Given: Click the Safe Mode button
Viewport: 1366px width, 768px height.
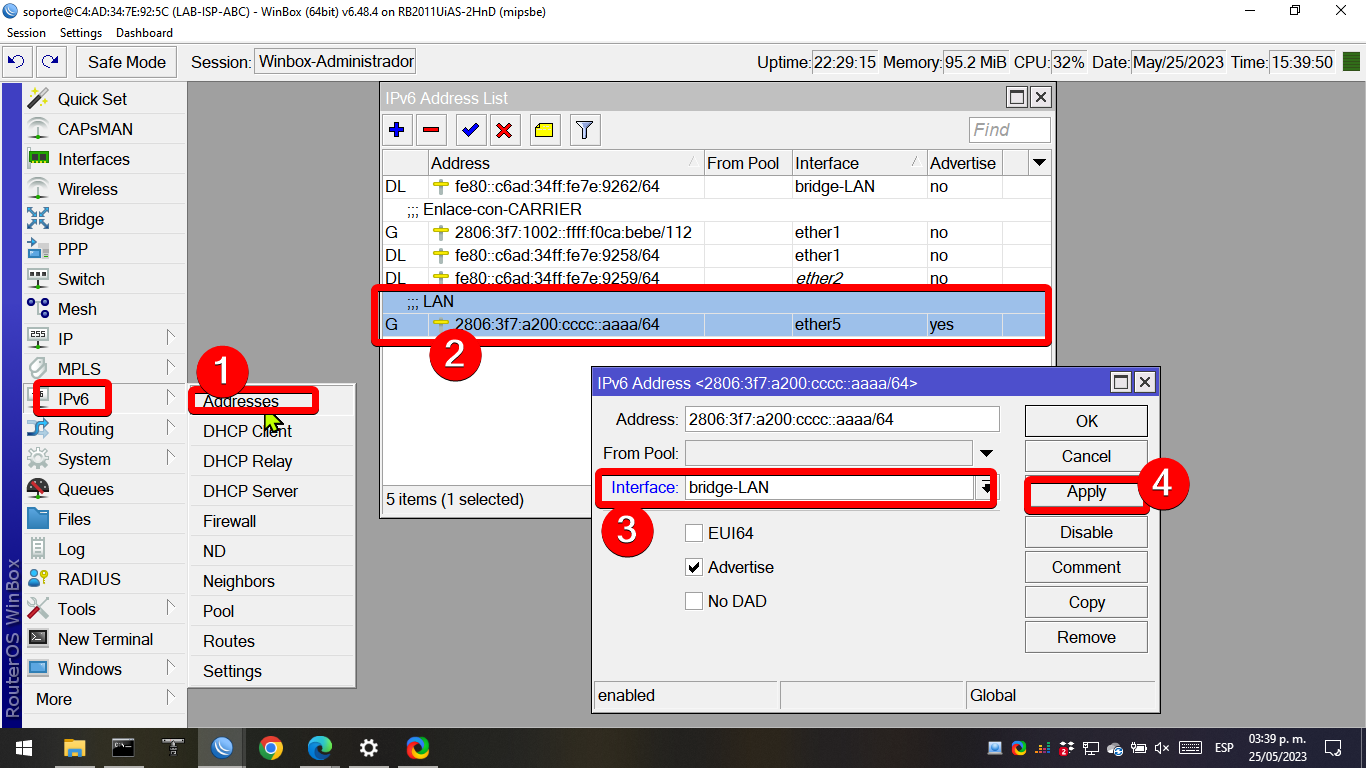Looking at the screenshot, I should 126,61.
